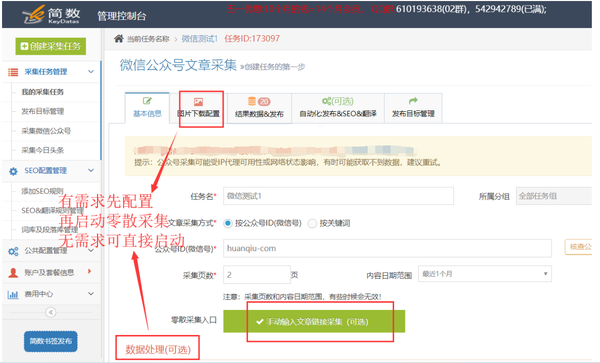The height and width of the screenshot is (363, 600).
Task: Click the 微信测试1 breadcrumb link
Action: pos(199,39)
